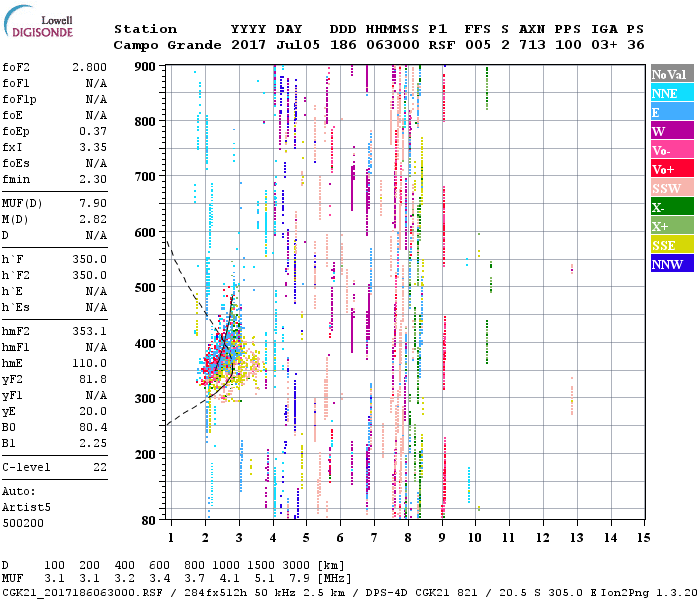700x600 pixels.
Task: Select the NoVal gray legend swatch
Action: [x=671, y=74]
